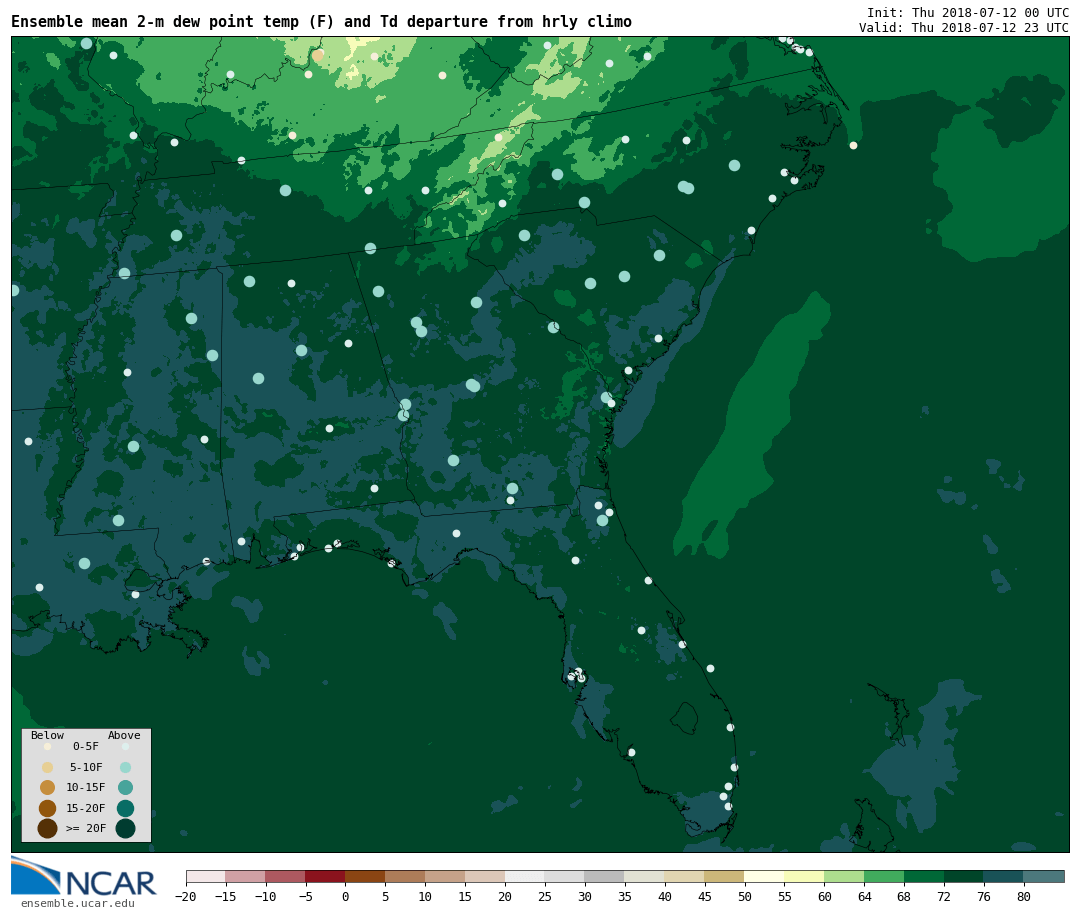Click the colorbar label '0'
This screenshot has width=1080, height=915.
coord(345,896)
